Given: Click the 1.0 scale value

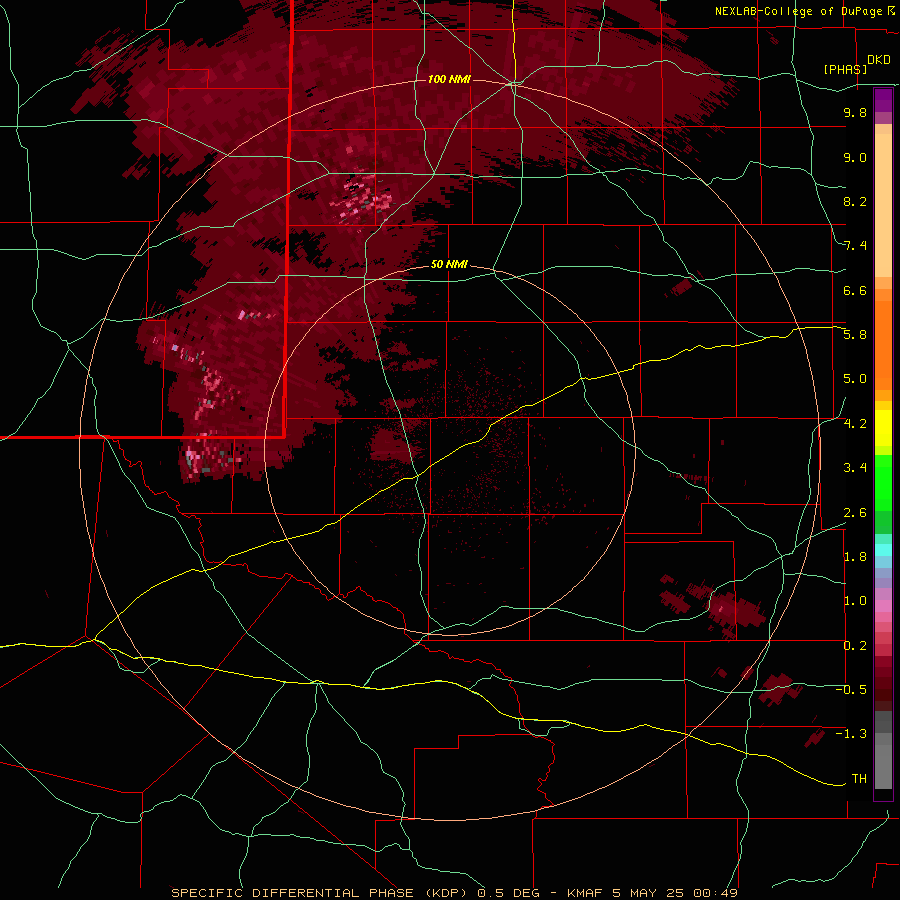Looking at the screenshot, I should click(855, 600).
